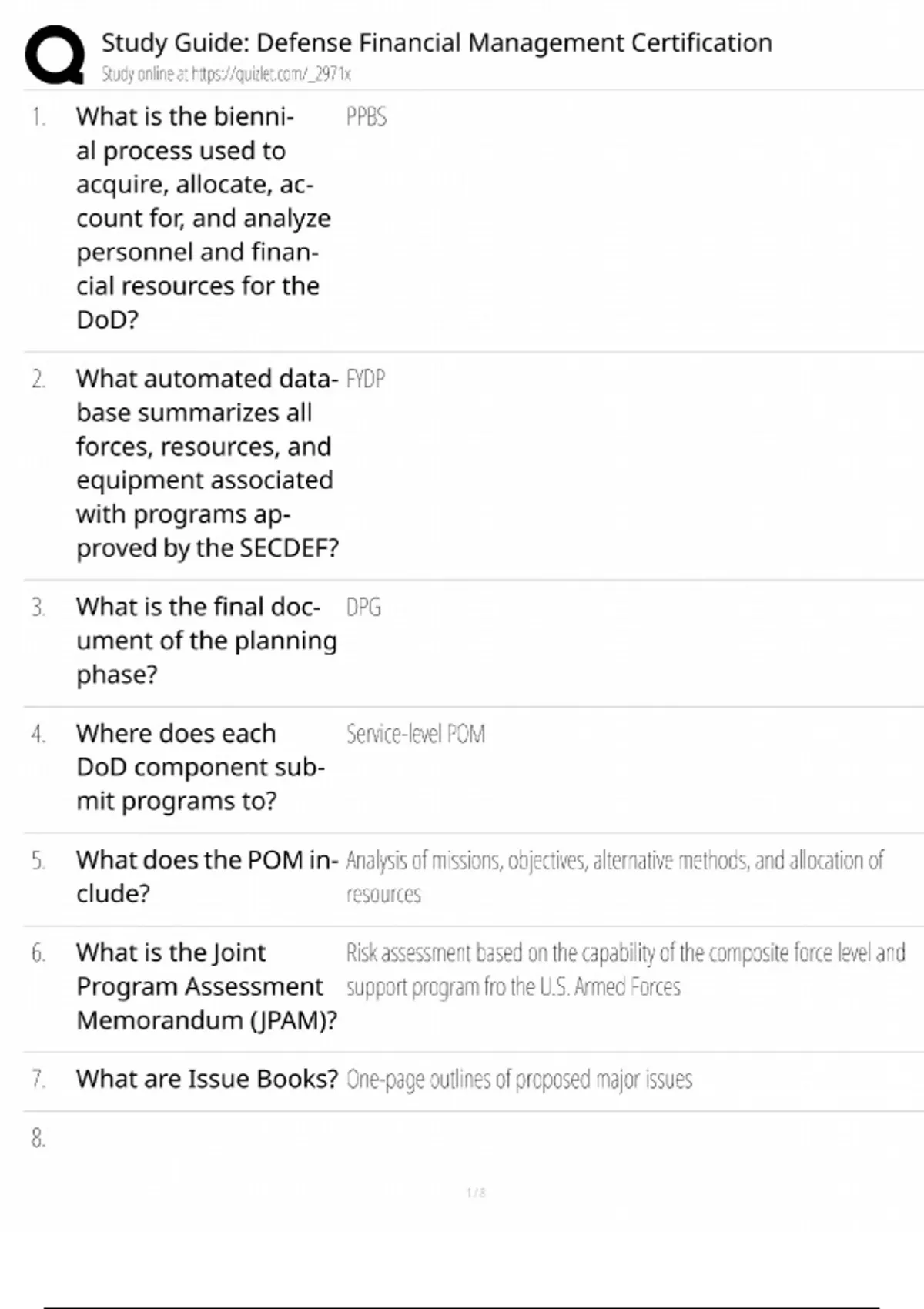924x1309 pixels.
Task: Click item number 1 label
Action: (38, 117)
